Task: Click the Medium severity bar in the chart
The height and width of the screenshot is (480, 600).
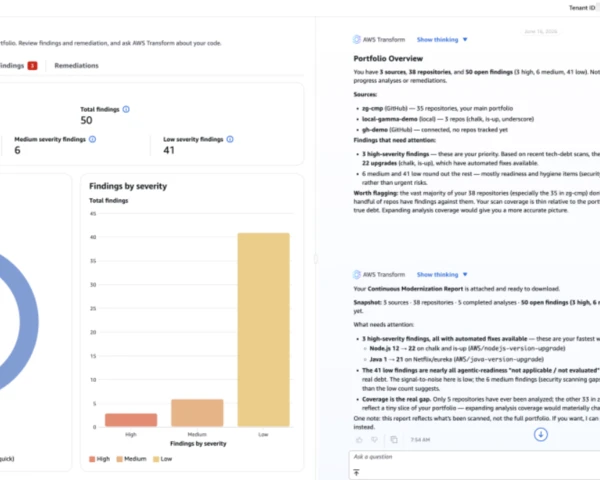Action: pyautogui.click(x=197, y=413)
